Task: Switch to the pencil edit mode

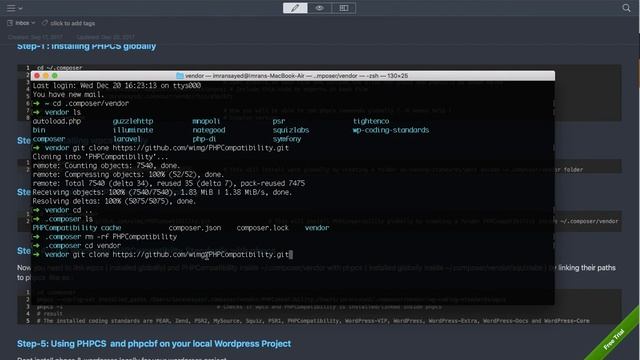Action: click(x=295, y=8)
